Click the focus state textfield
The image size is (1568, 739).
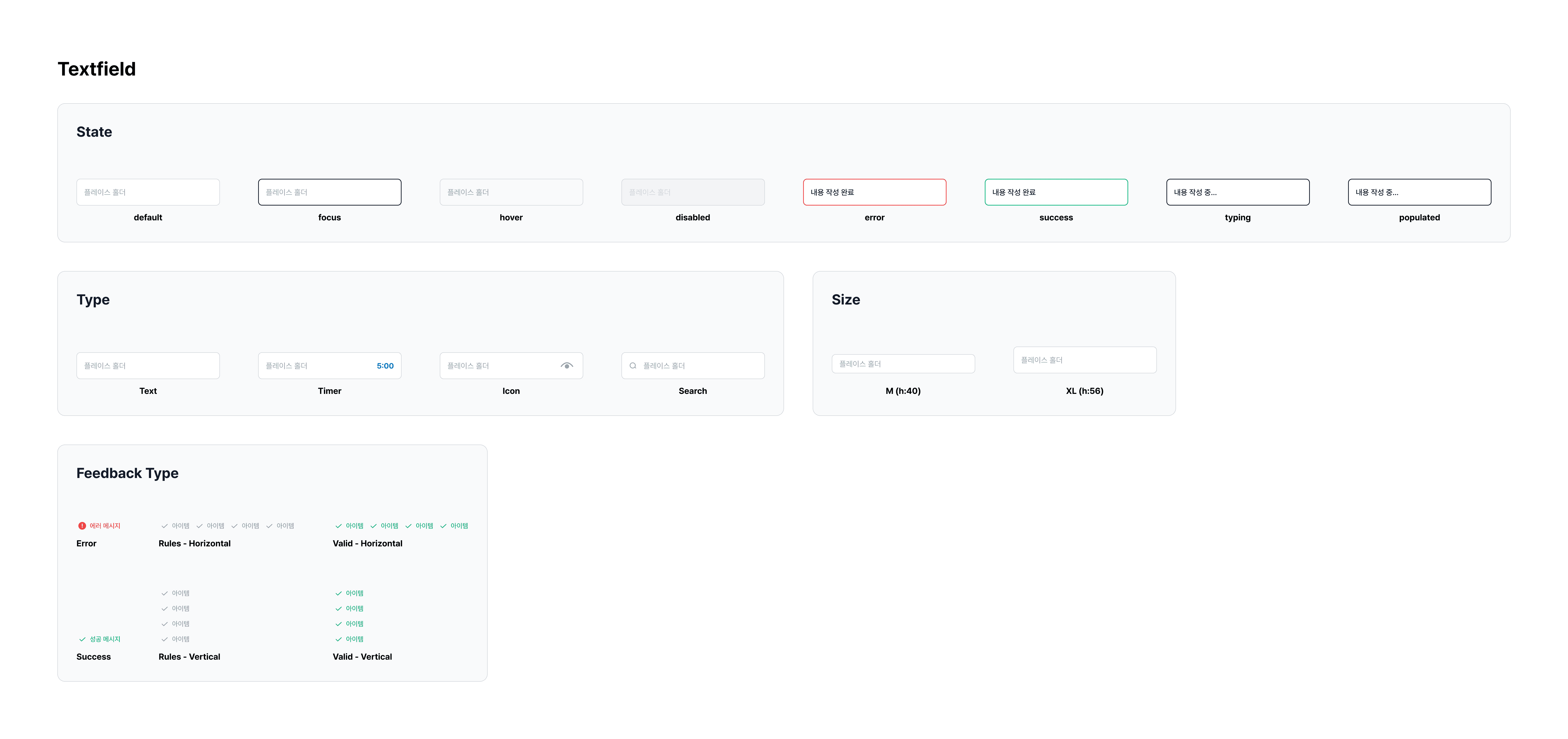point(329,192)
